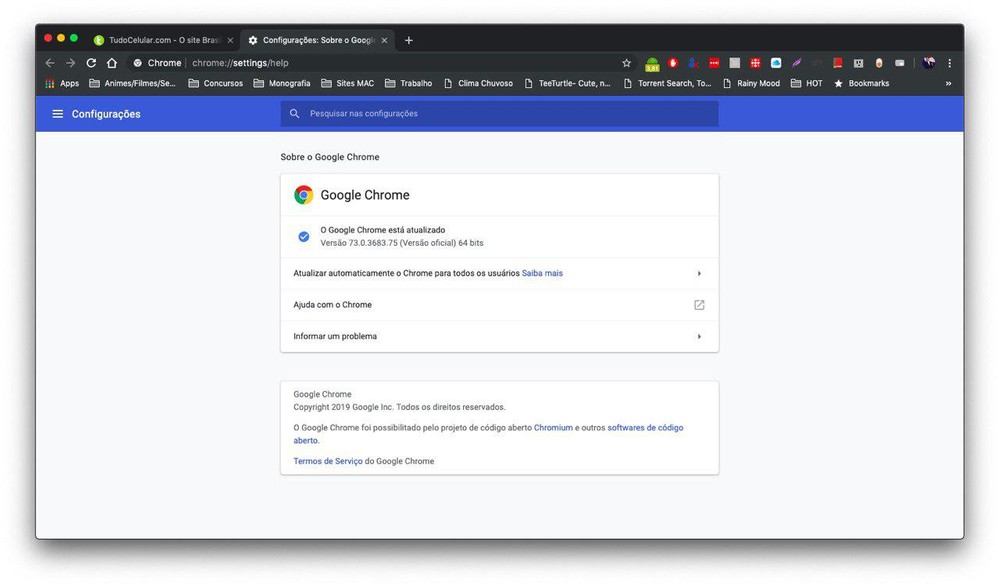Image resolution: width=1000 pixels, height=587 pixels.
Task: Open the green 3.81 badge extension
Action: point(652,63)
